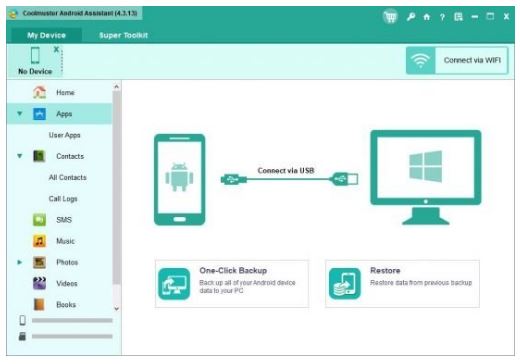Click the sidebar scroll down arrow
This screenshot has width=520, height=364.
pos(116,308)
